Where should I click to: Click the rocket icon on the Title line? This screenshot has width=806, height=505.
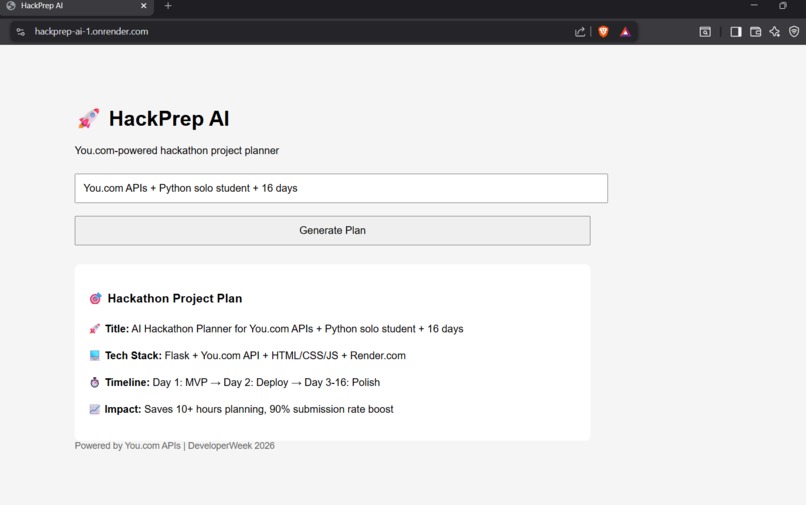coord(95,329)
